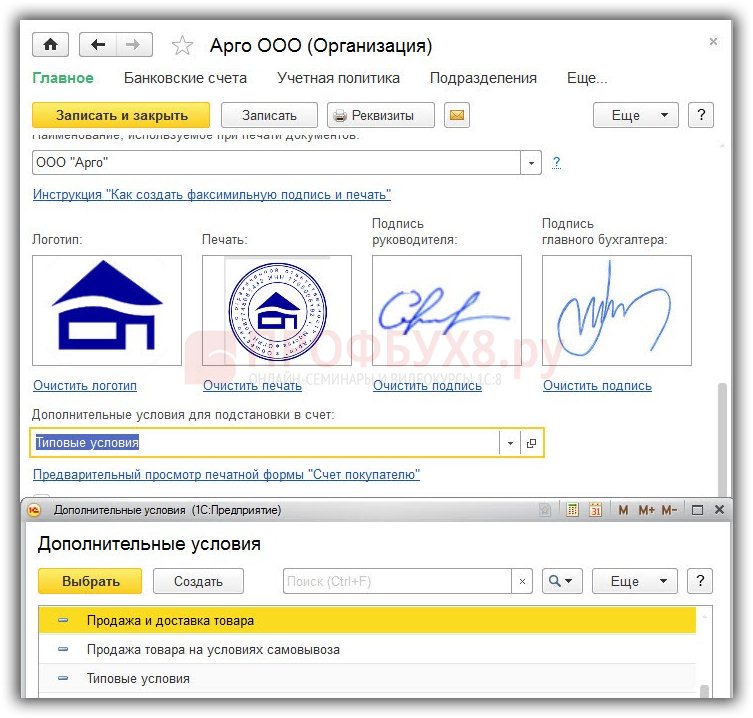Click the help question mark in dialog

tap(701, 581)
